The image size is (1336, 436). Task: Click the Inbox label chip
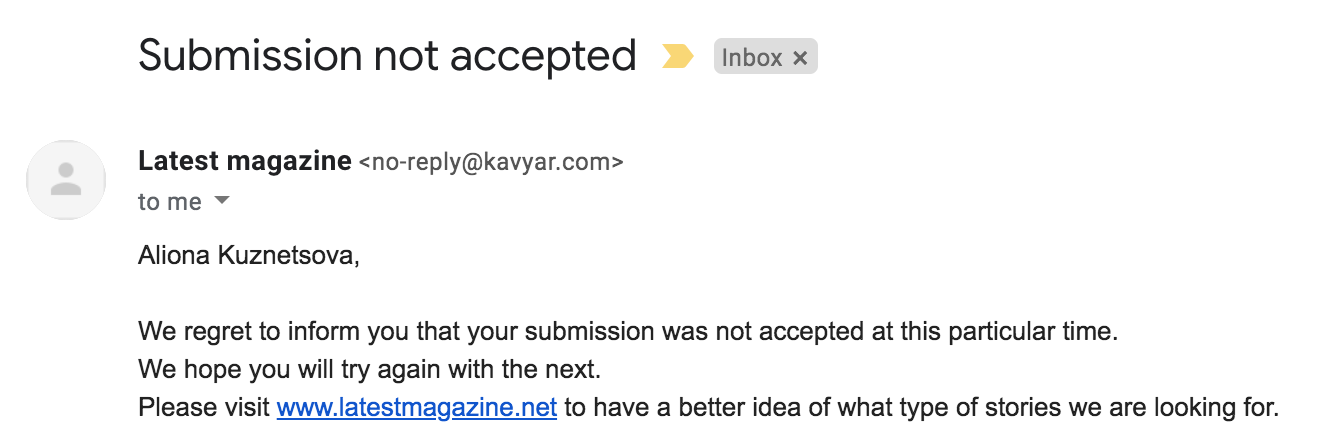765,57
